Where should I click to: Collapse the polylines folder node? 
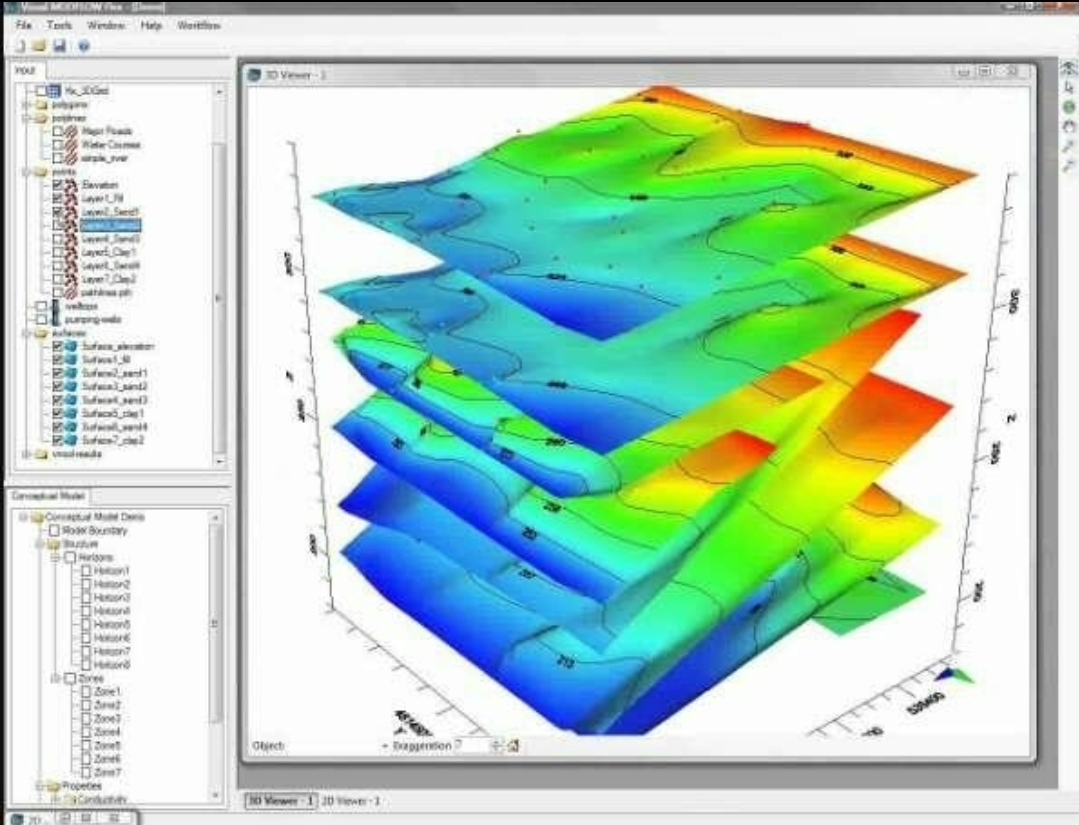point(27,118)
